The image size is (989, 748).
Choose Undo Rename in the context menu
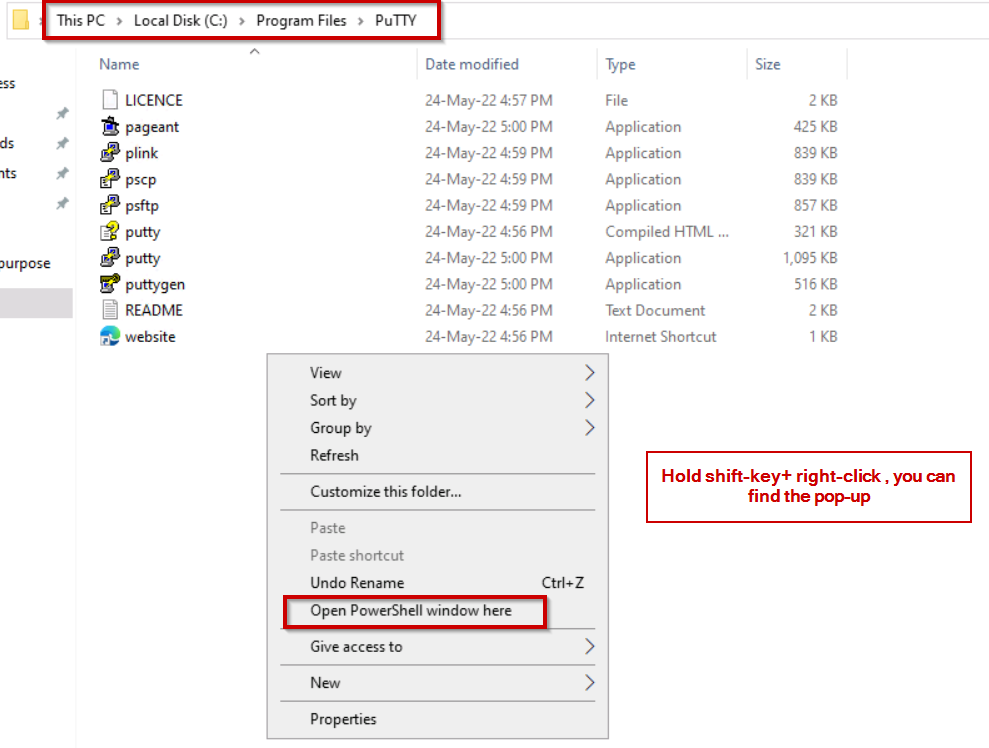(437, 583)
